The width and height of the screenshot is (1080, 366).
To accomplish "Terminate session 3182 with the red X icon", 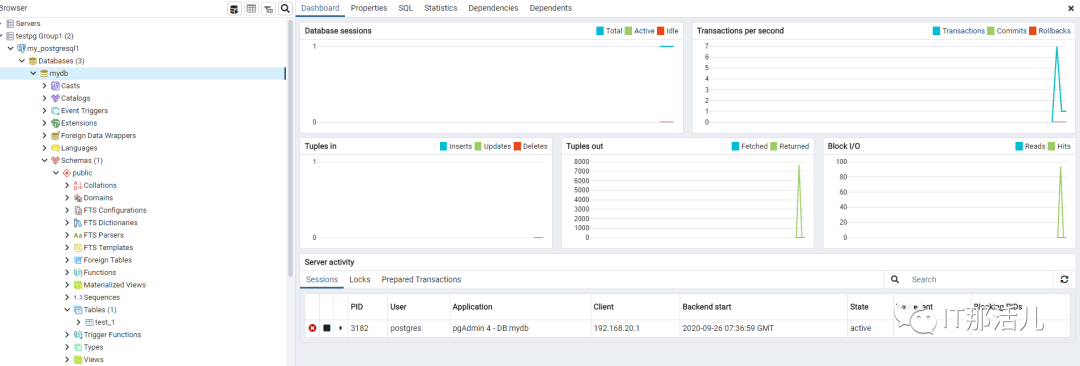I will (313, 328).
